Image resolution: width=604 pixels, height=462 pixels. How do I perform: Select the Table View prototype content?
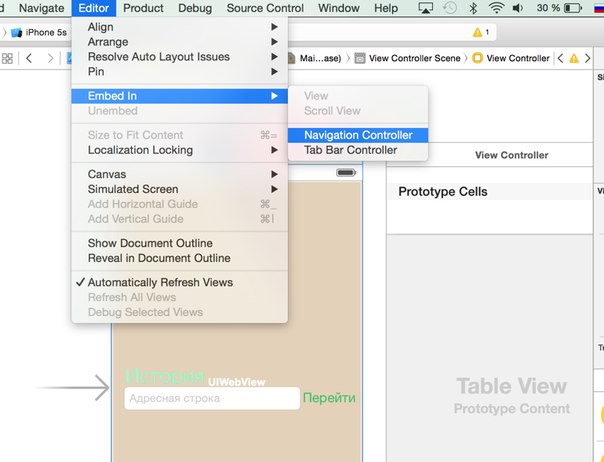[x=512, y=396]
